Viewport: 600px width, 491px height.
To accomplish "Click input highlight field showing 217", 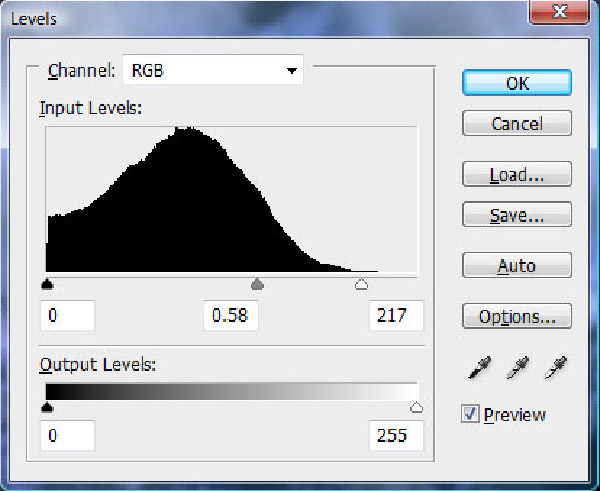I will [396, 316].
